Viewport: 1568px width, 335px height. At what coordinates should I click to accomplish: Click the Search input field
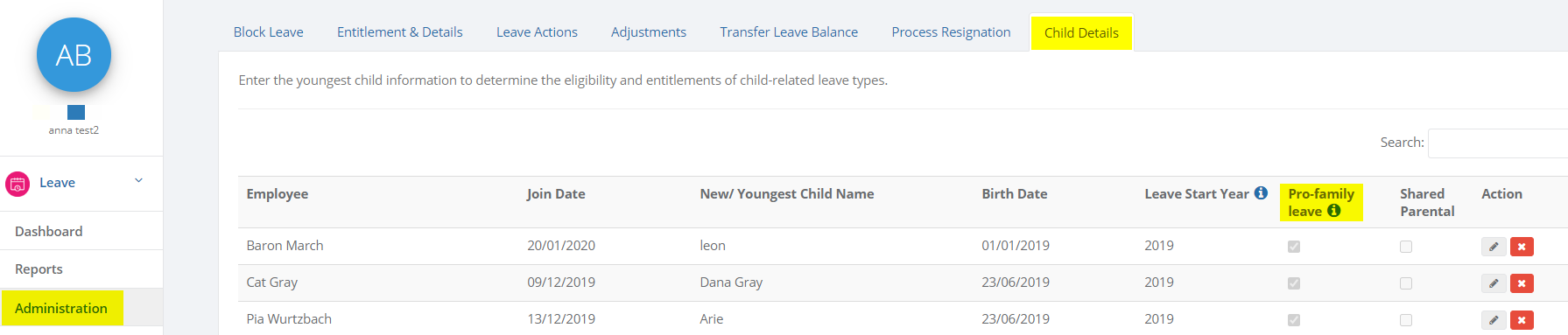(x=1497, y=143)
